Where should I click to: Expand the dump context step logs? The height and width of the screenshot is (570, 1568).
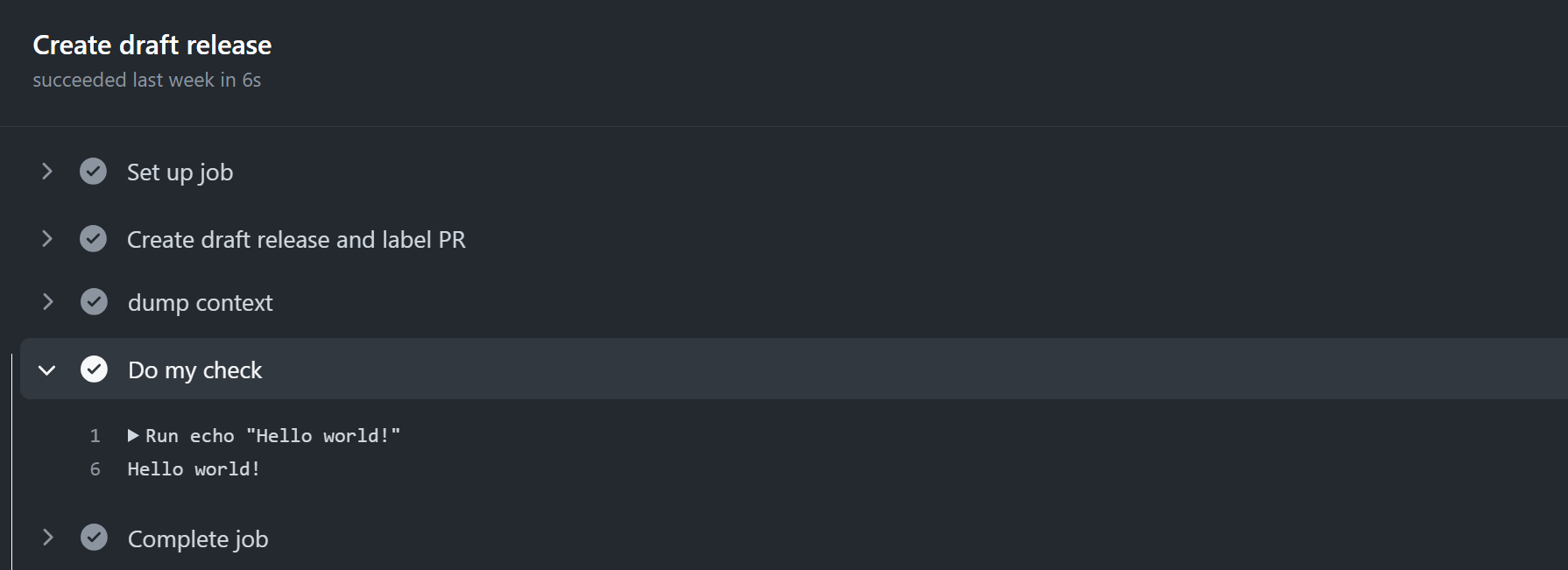pyautogui.click(x=46, y=301)
